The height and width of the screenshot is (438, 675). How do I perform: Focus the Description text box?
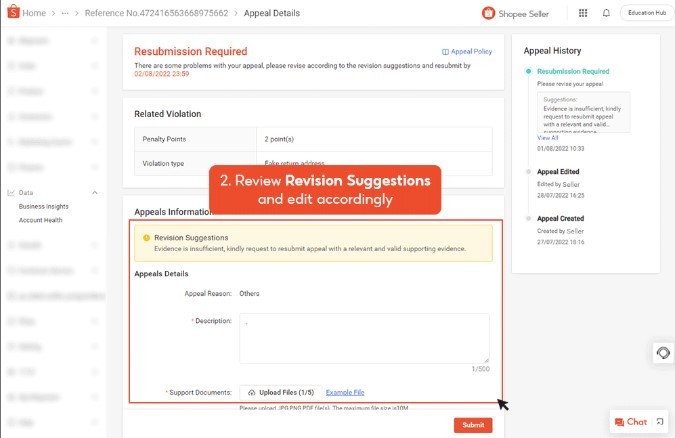(x=364, y=338)
